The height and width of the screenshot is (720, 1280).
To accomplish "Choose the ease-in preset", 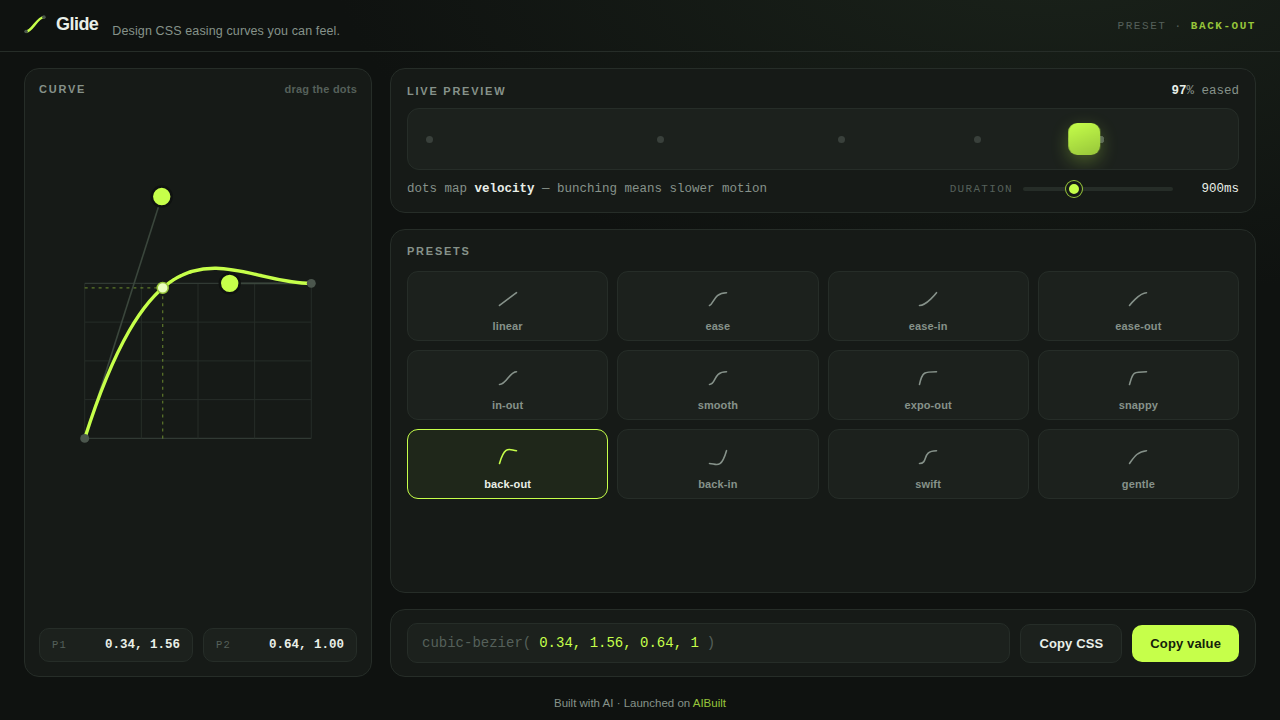I will coord(928,306).
